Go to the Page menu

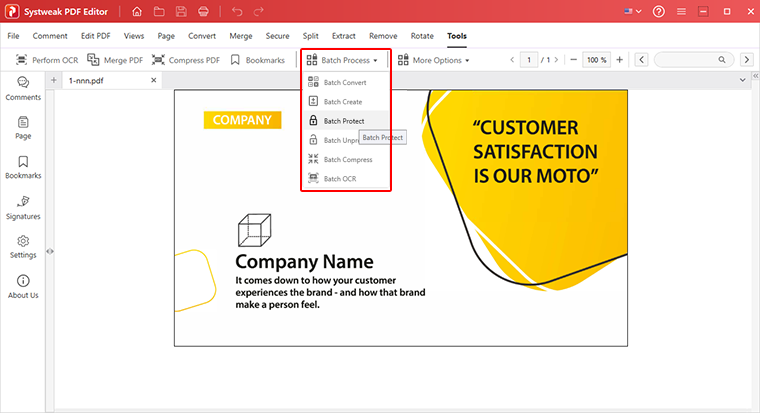point(166,36)
